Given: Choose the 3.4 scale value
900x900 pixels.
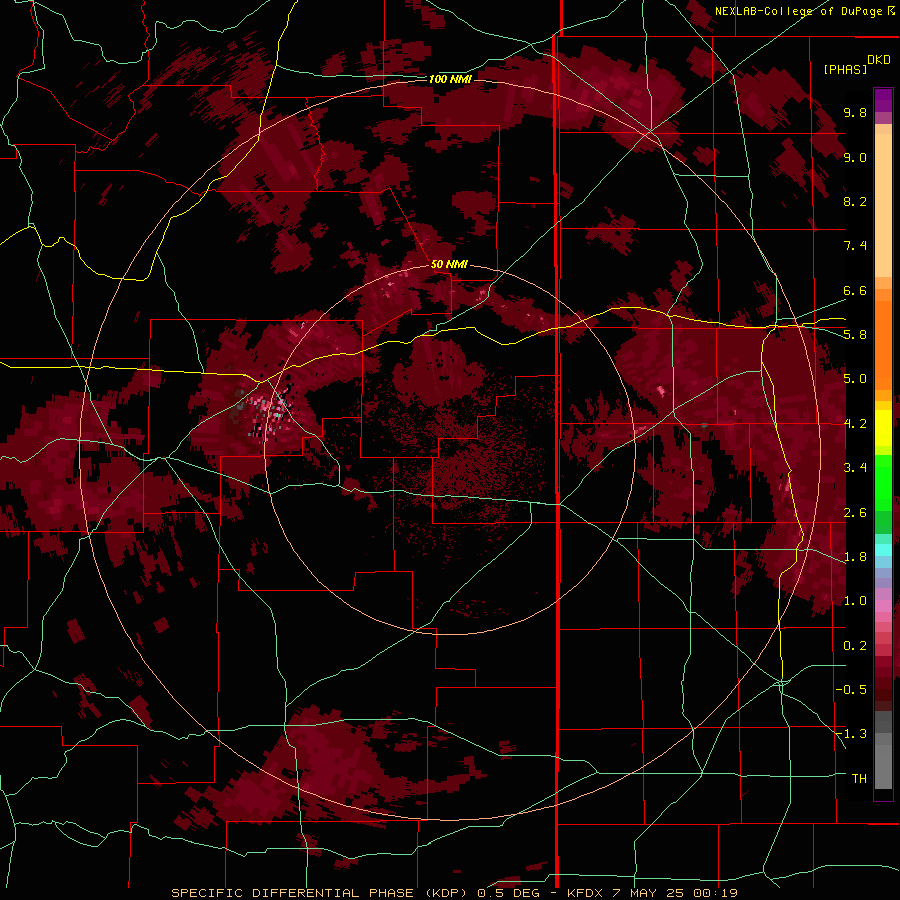Looking at the screenshot, I should point(855,468).
